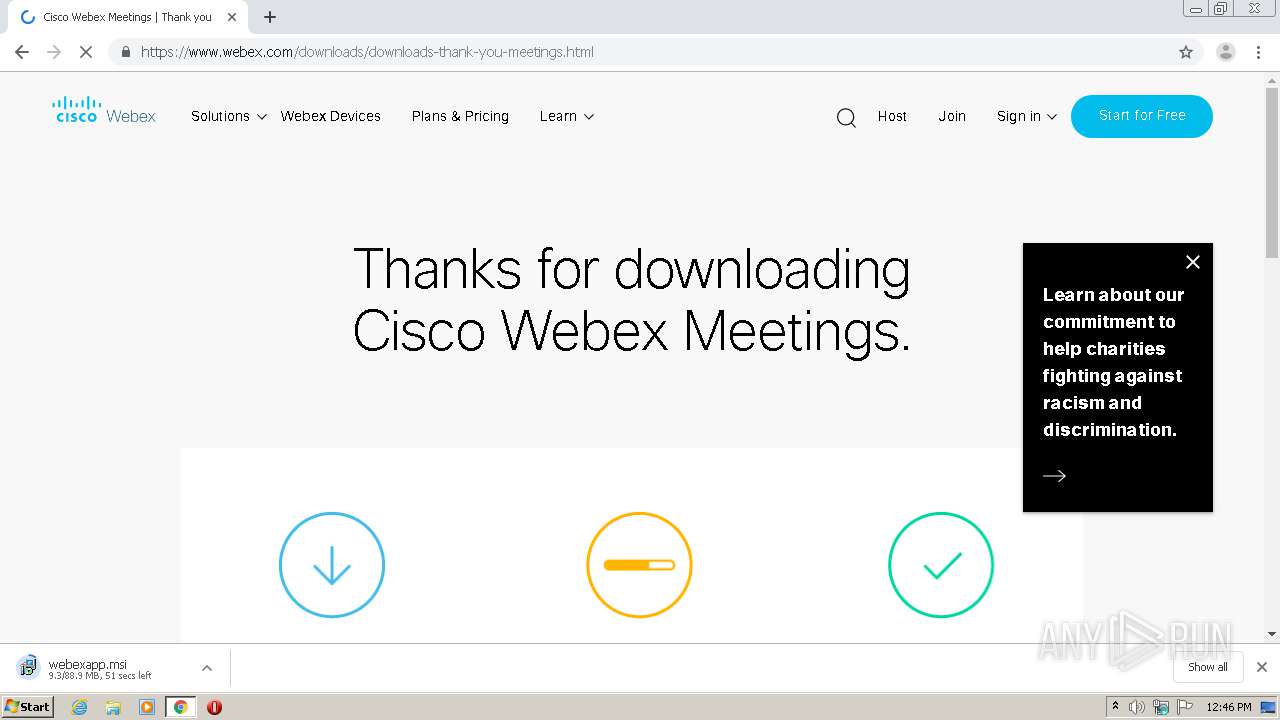Click the yellow progress bar circle icon

click(639, 565)
